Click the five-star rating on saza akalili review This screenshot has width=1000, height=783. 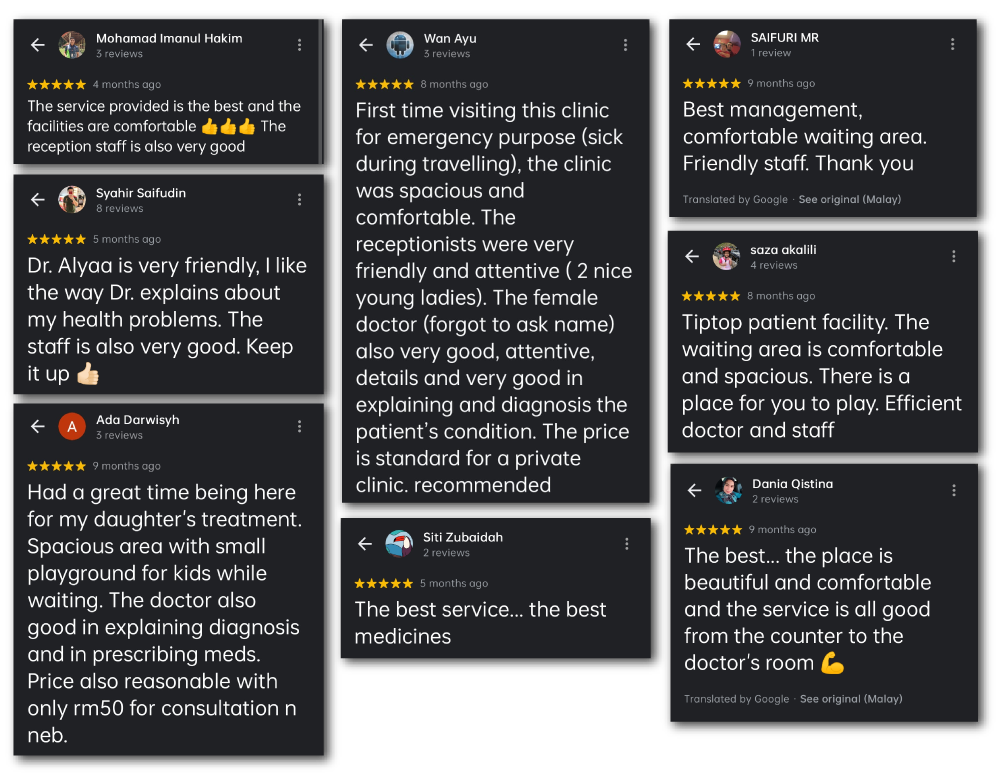click(x=711, y=296)
